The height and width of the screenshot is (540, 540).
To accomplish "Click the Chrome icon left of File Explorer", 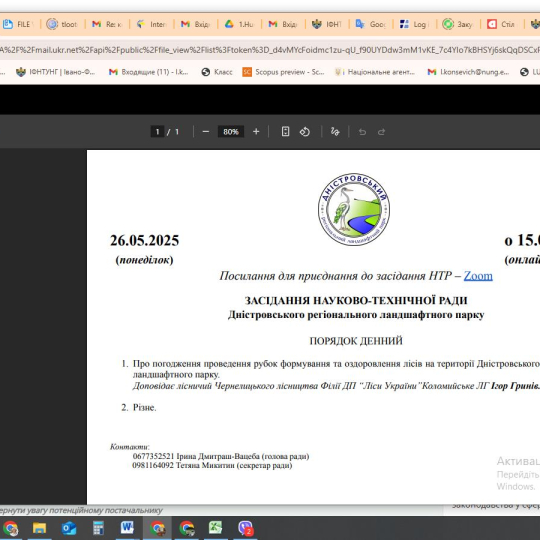I will pos(10,528).
